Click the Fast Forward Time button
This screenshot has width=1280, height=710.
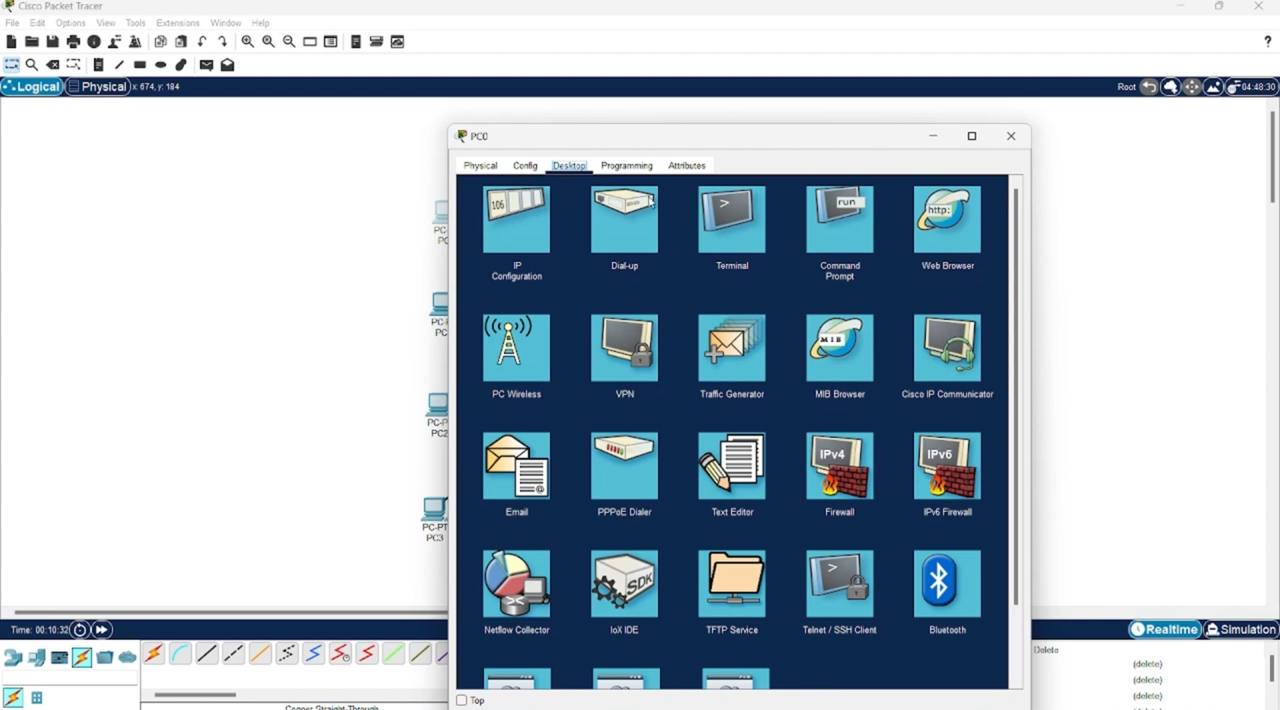point(101,629)
